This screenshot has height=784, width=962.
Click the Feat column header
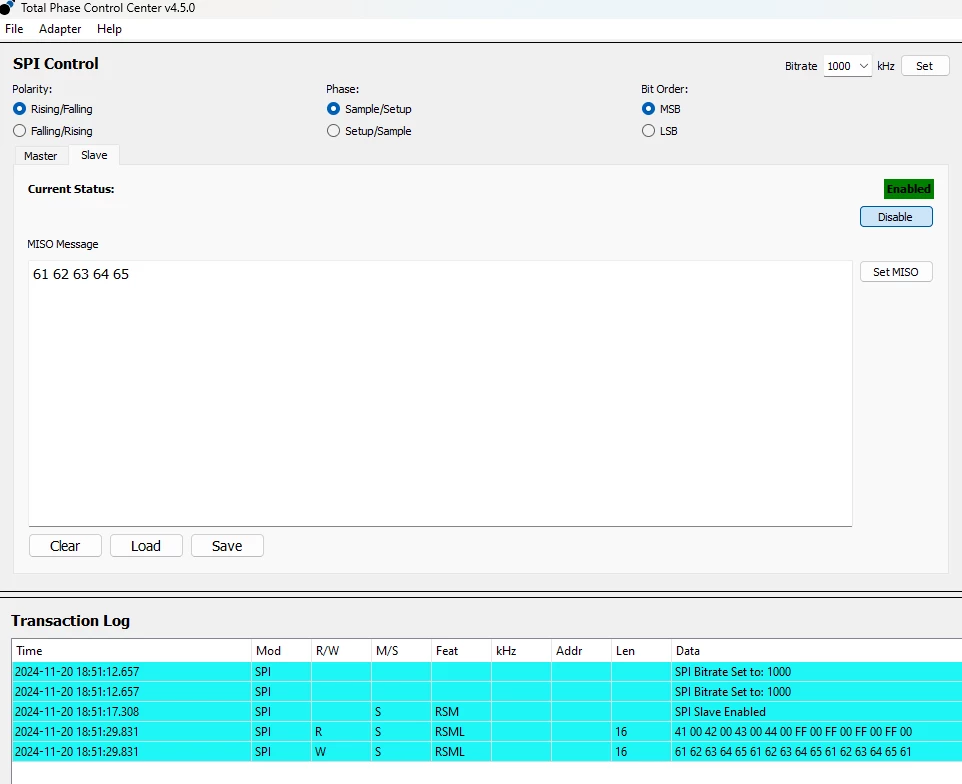pos(461,651)
